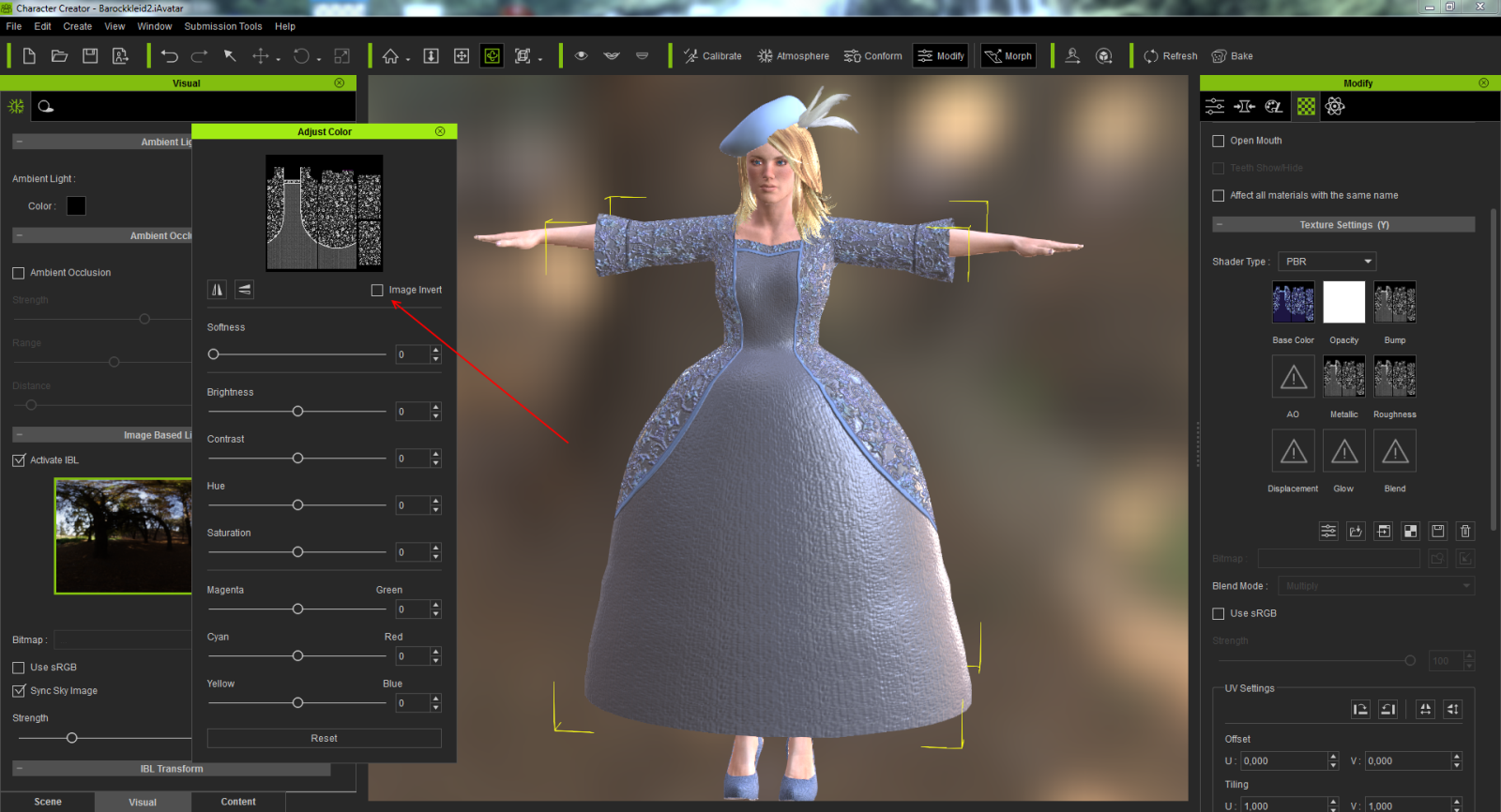Click Conform in the toolbar
1501x812 pixels.
pyautogui.click(x=872, y=56)
